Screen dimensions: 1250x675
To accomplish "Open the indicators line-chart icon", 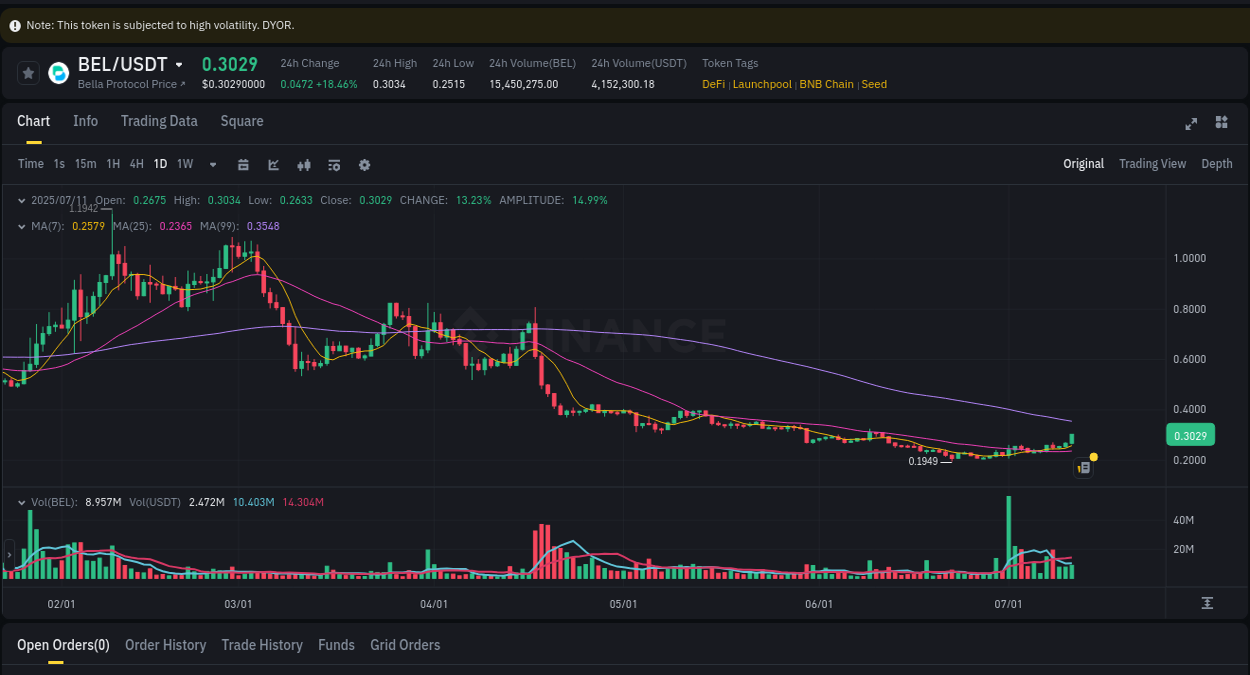I will [273, 164].
